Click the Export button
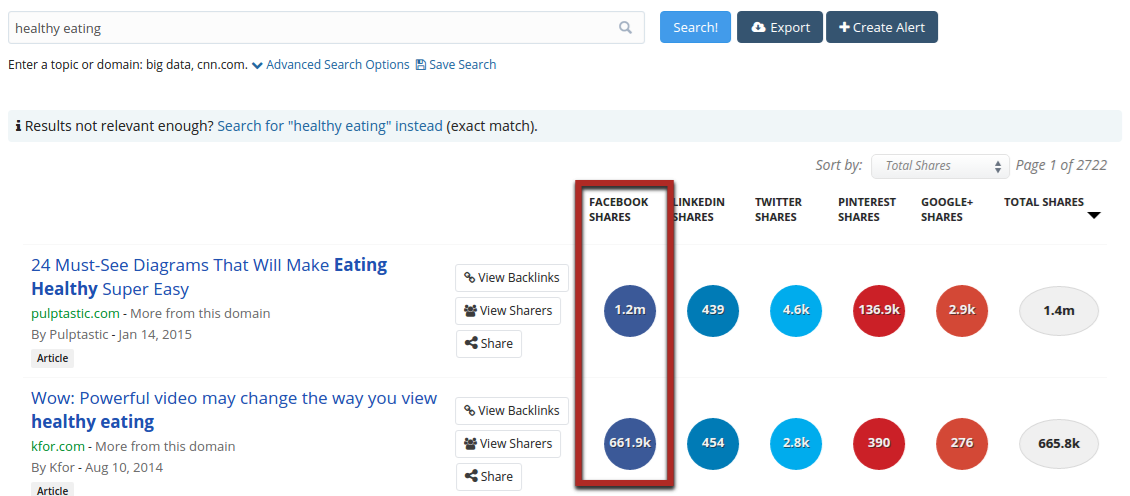Screen dimensions: 1130x496 [x=780, y=27]
